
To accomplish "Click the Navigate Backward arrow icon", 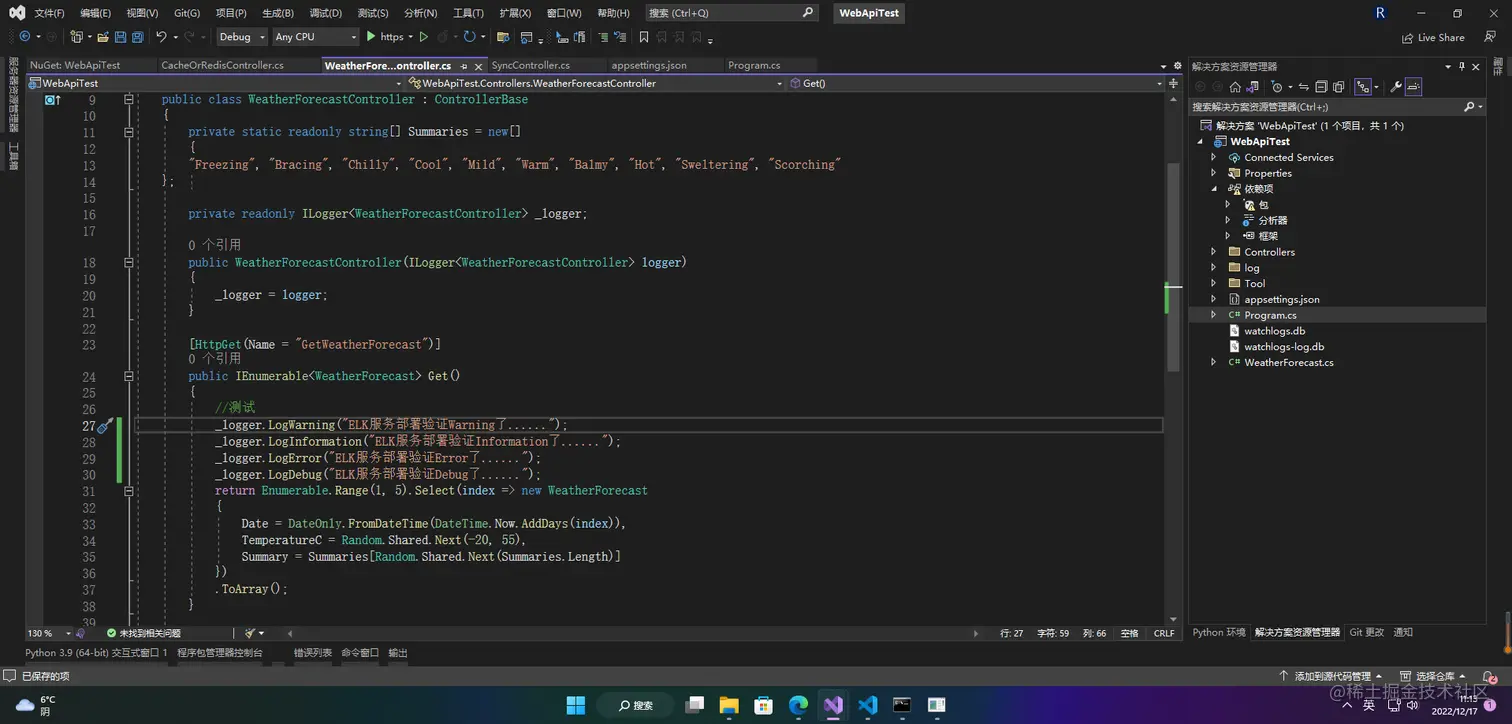I will (25, 37).
